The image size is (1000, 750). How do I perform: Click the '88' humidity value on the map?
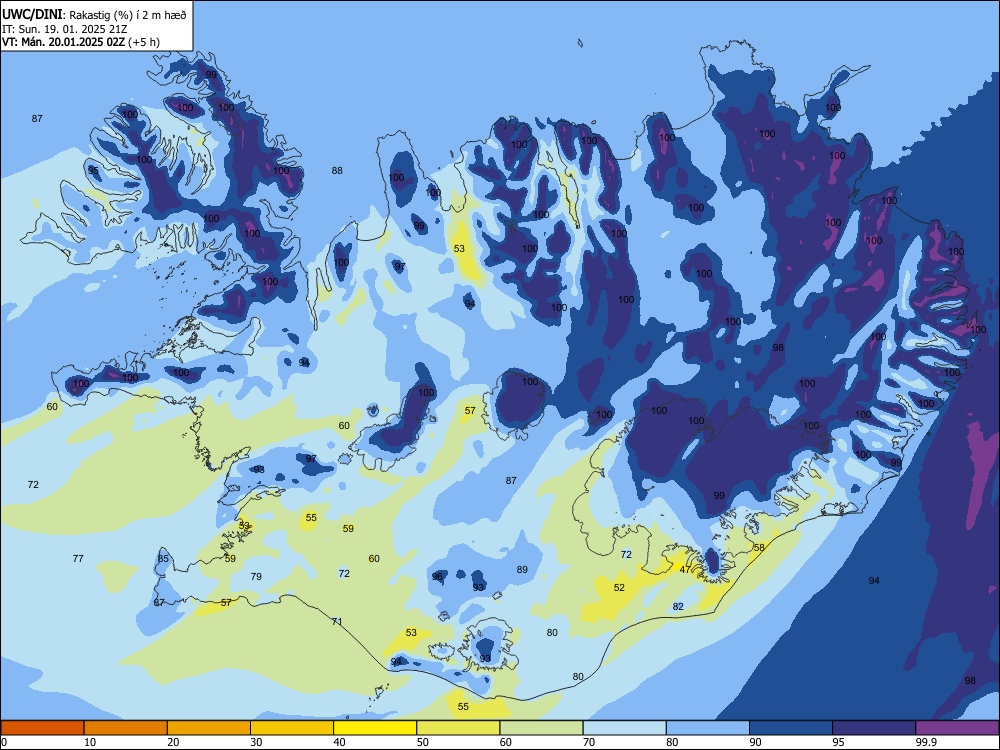[x=337, y=170]
